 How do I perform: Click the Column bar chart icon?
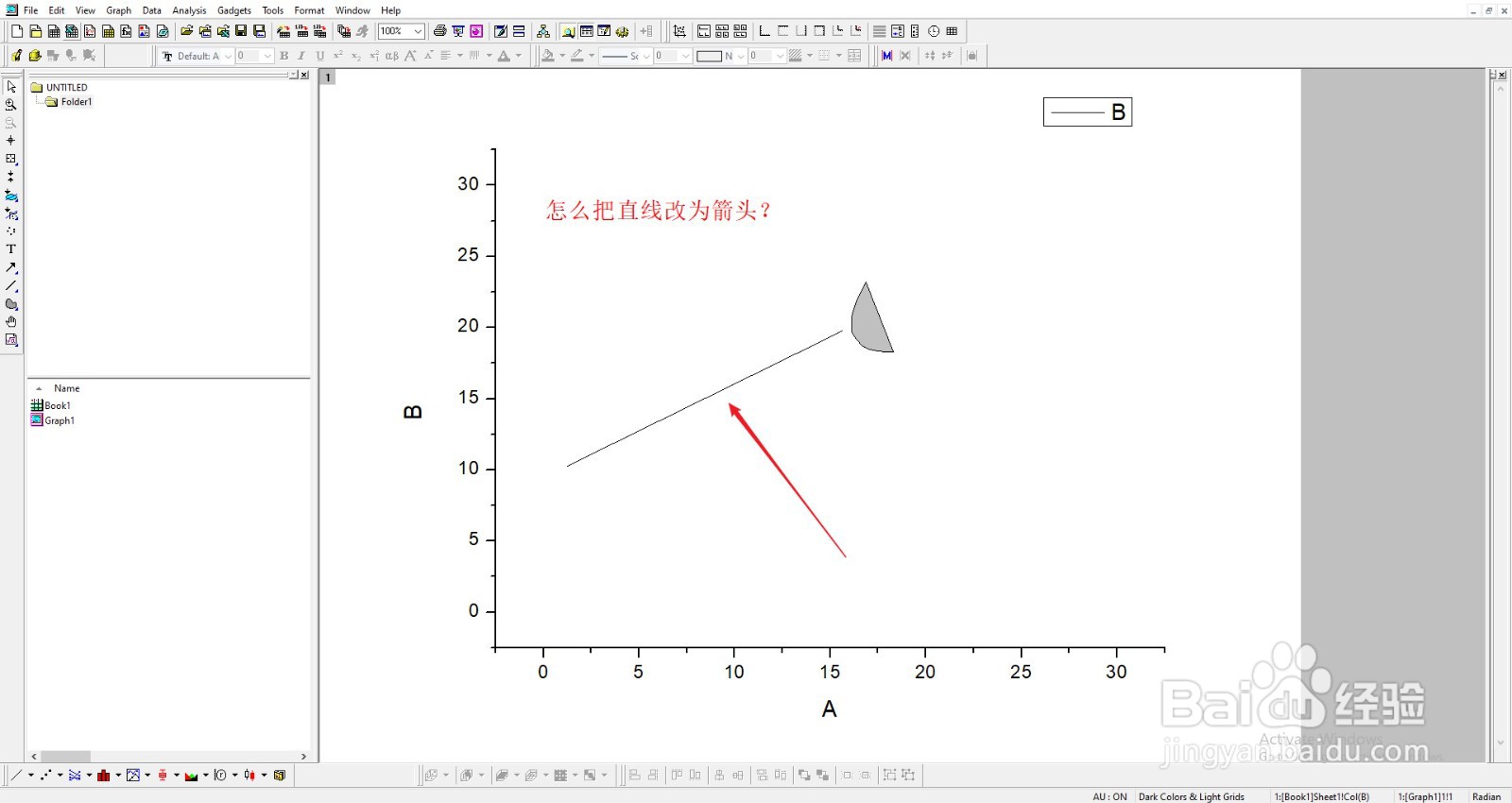click(104, 775)
